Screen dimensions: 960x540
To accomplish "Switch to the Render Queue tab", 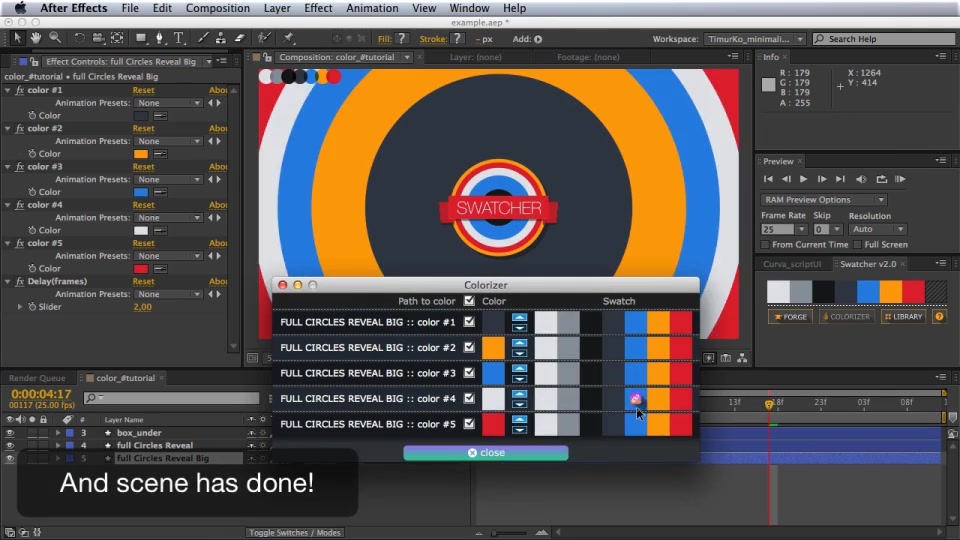I will [37, 378].
